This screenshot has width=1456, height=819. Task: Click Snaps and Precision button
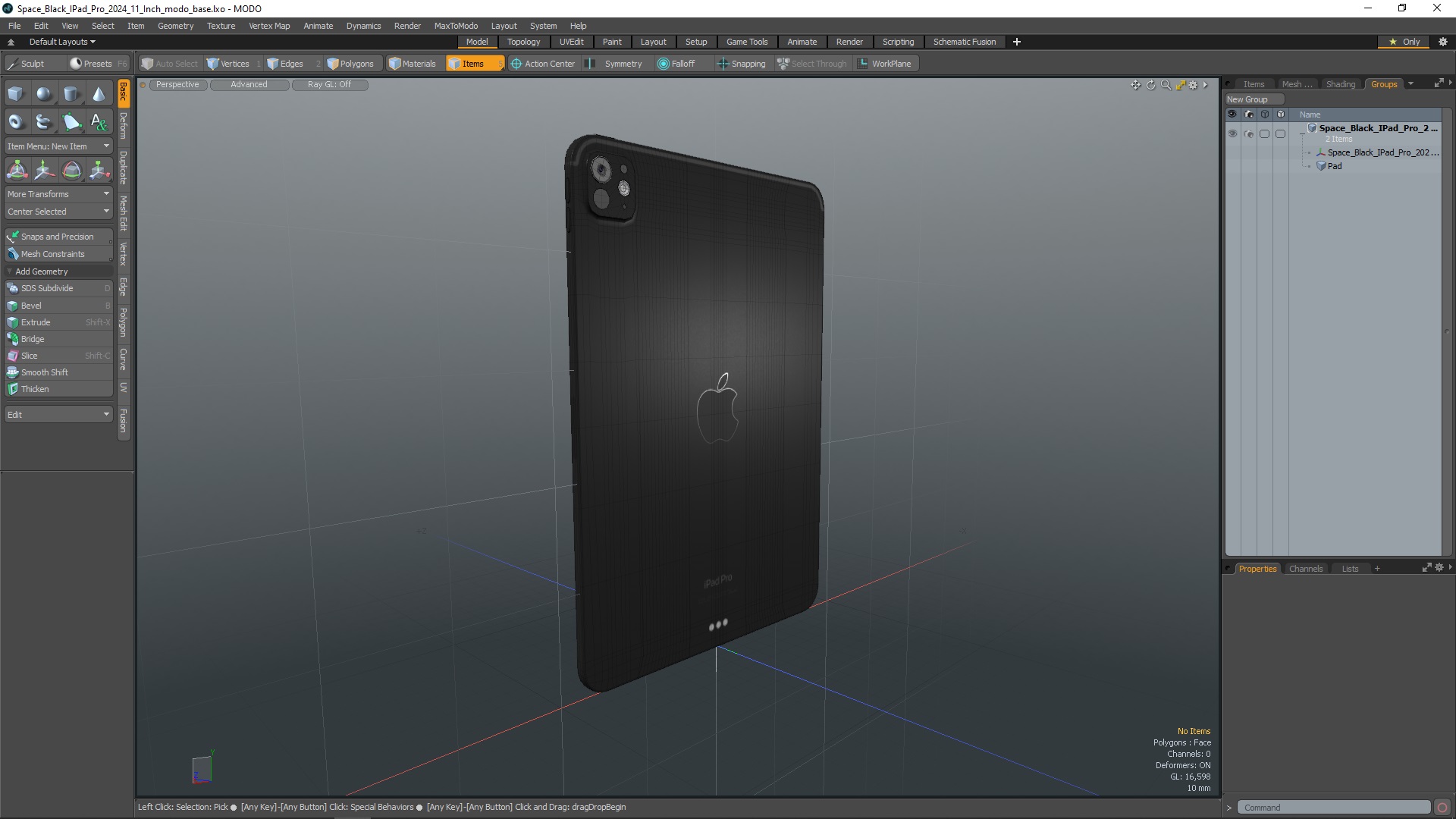58,237
